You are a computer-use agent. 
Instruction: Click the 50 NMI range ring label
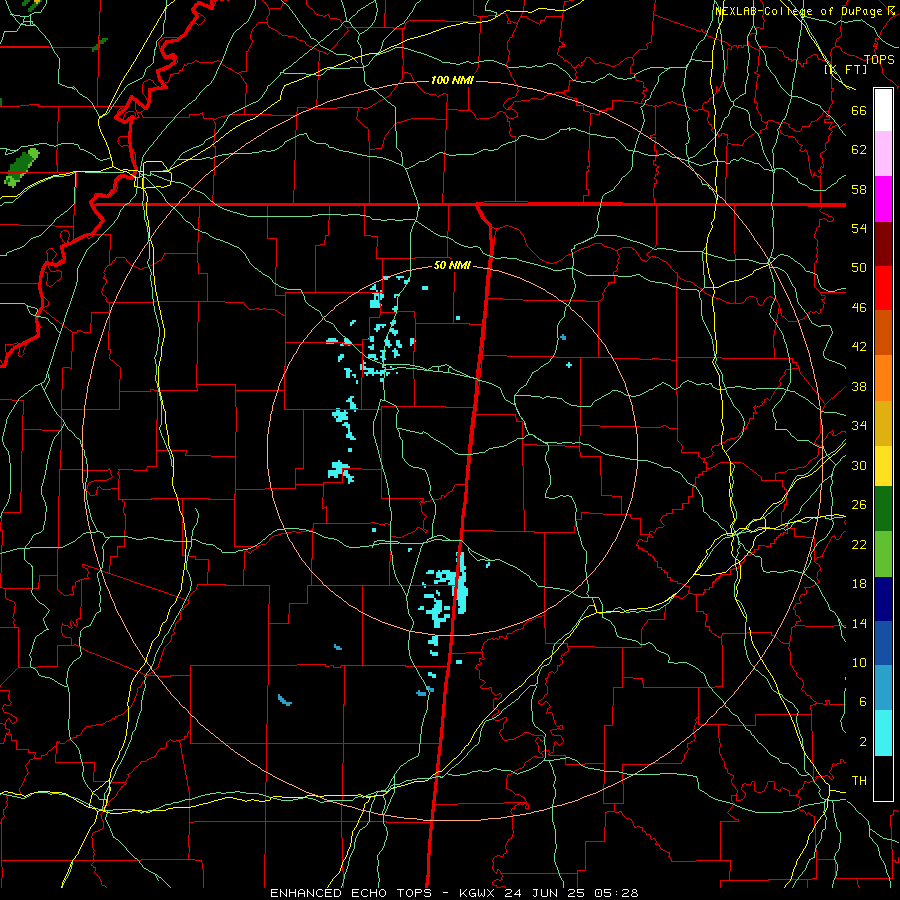click(x=452, y=265)
